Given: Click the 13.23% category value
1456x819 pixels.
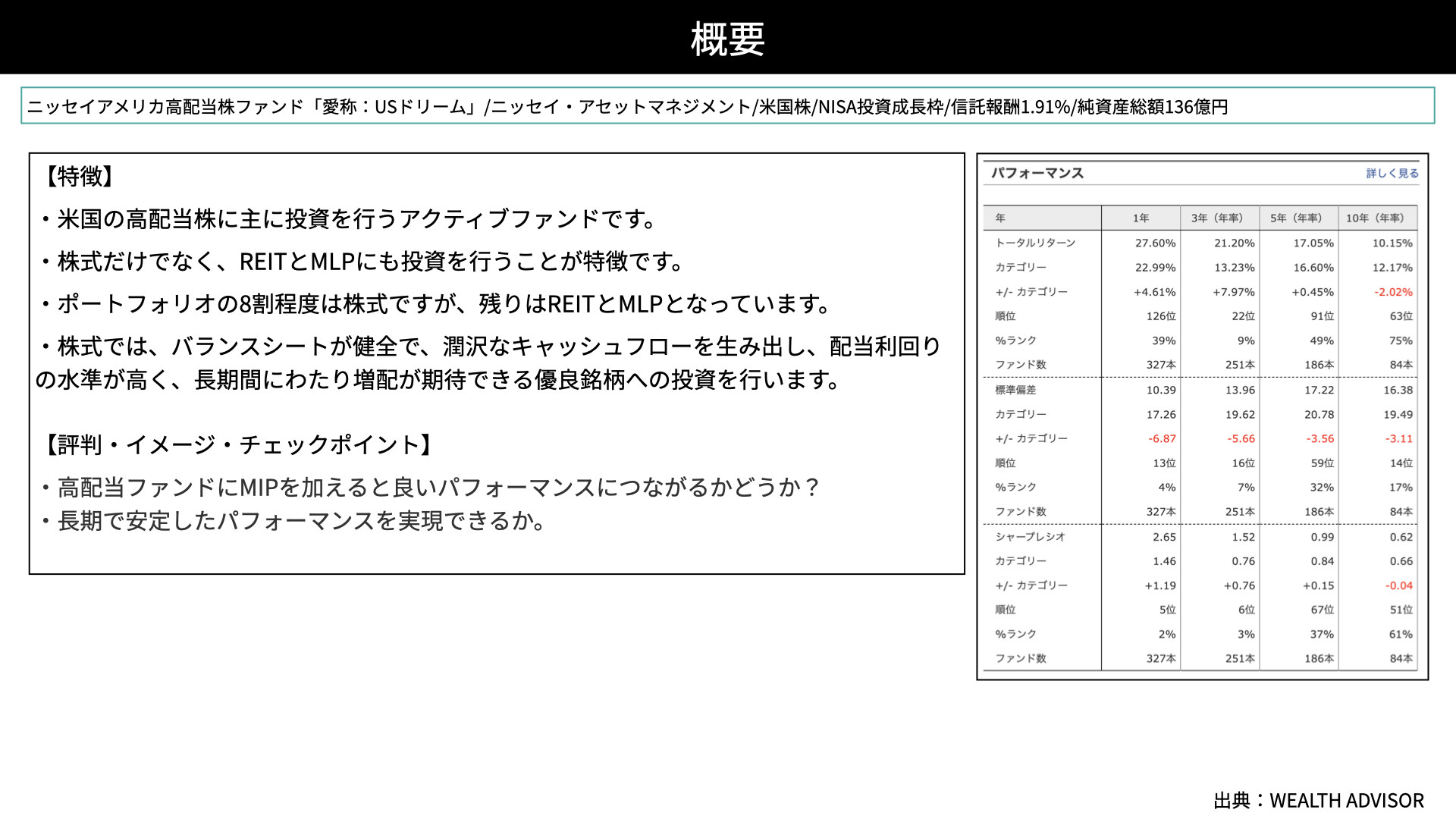Looking at the screenshot, I should pyautogui.click(x=1235, y=268).
